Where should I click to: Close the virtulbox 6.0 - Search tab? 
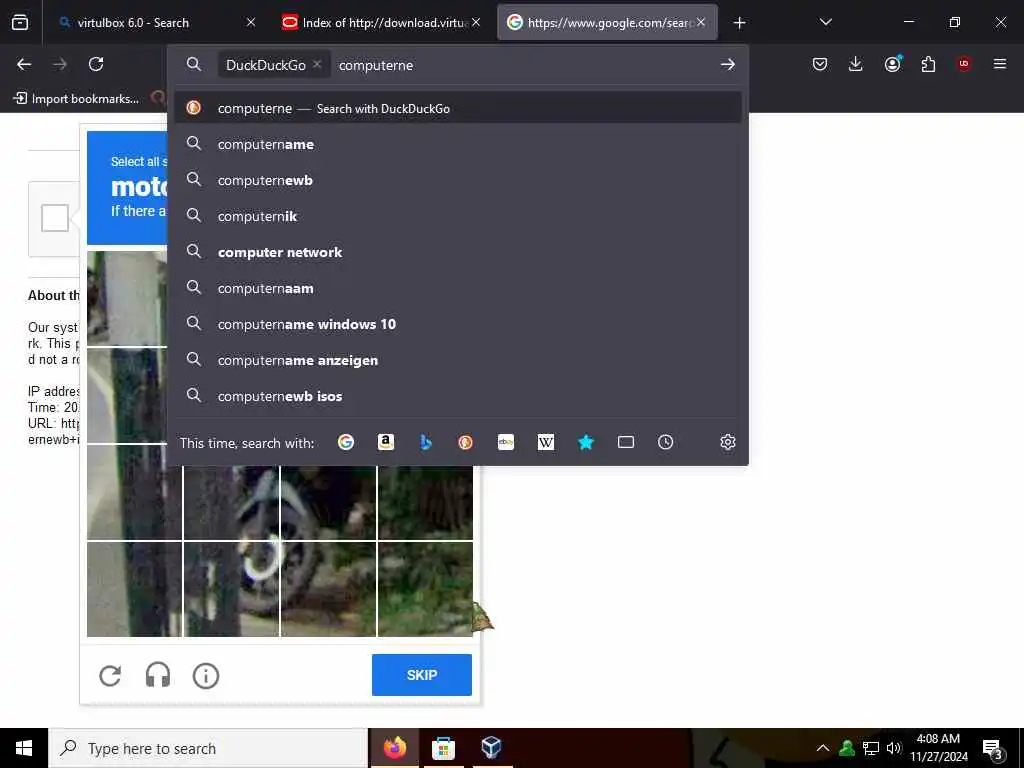coord(251,22)
